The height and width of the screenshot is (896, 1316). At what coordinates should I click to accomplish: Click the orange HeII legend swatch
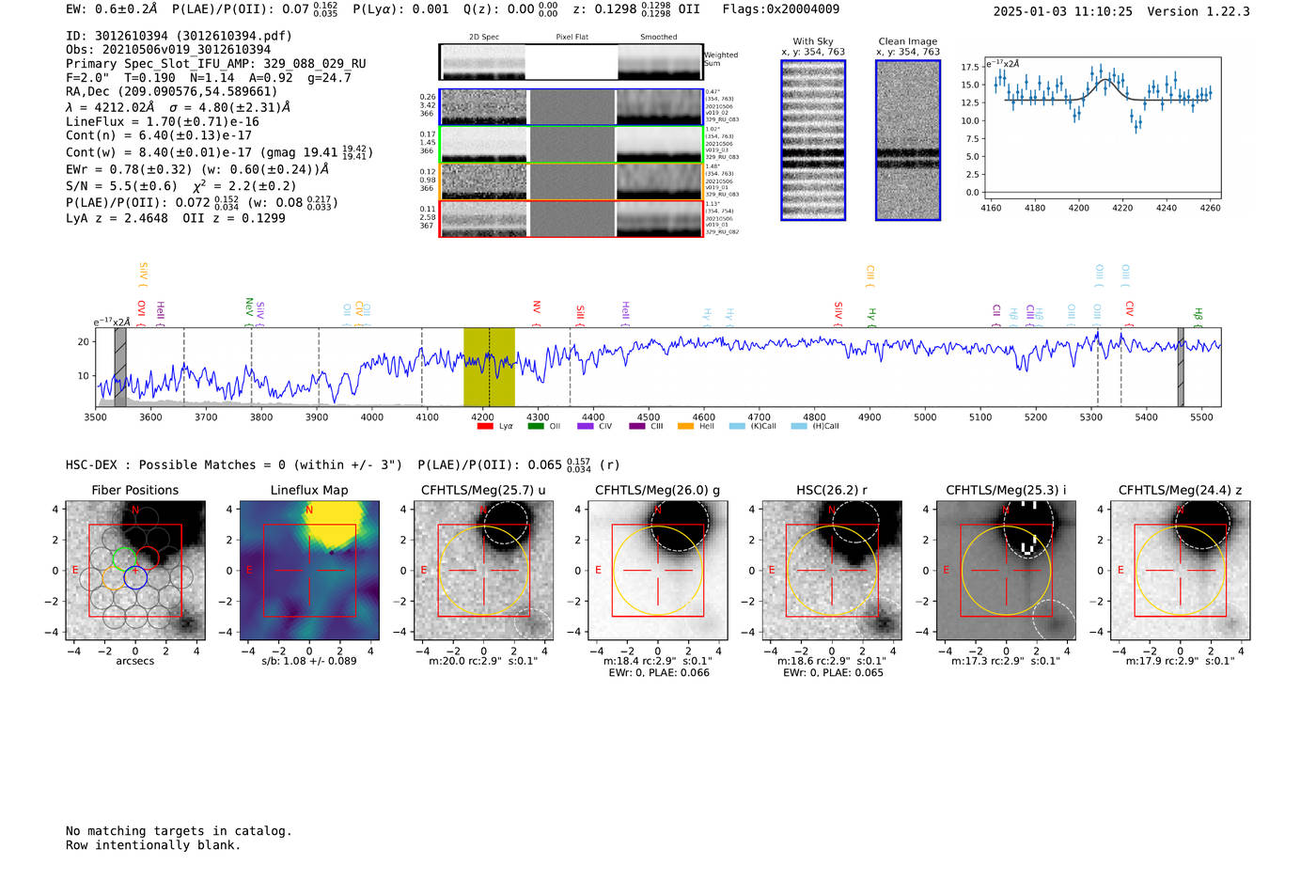pos(686,426)
